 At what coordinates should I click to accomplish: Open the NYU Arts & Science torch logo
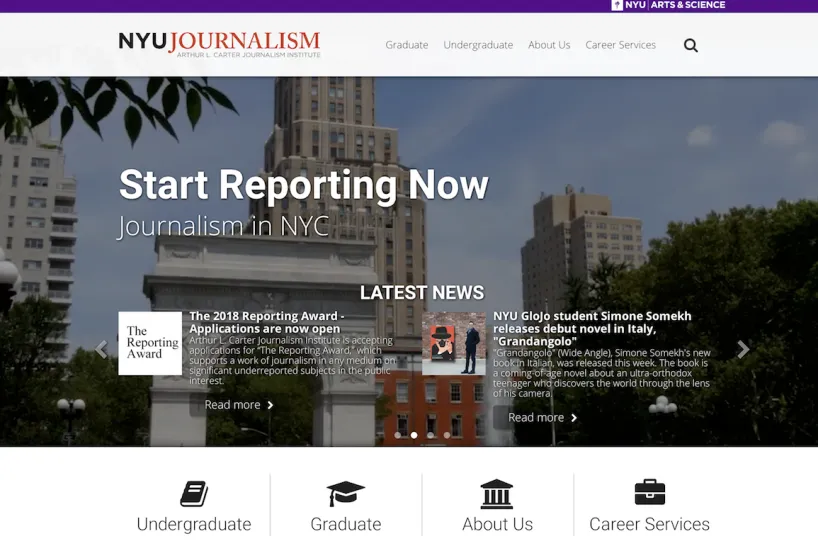[617, 5]
